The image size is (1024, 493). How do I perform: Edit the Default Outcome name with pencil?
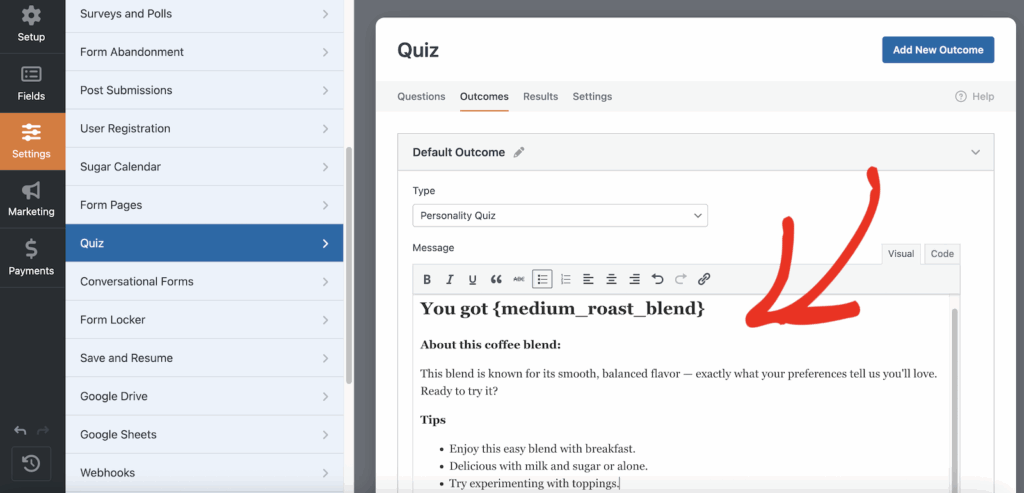[x=518, y=152]
